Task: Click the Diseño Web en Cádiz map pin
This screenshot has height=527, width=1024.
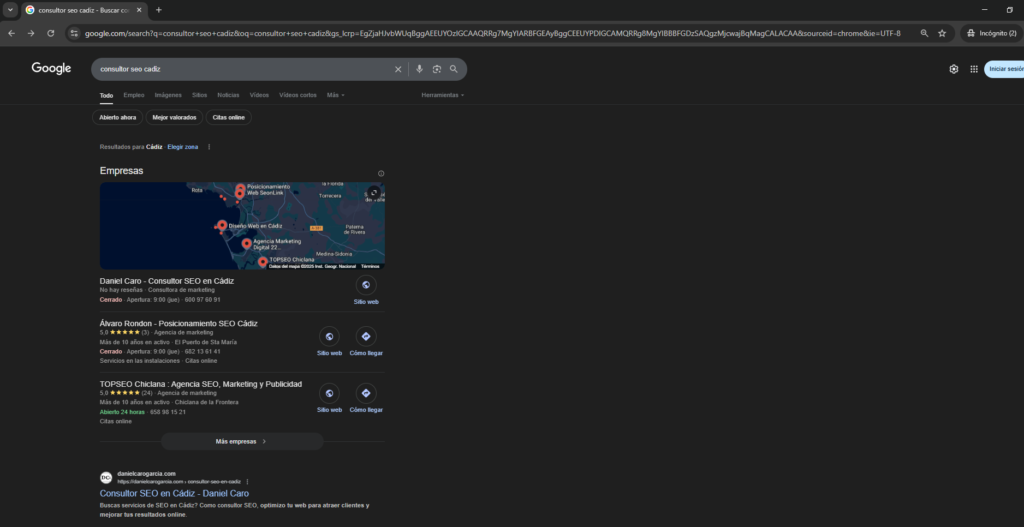Action: tap(222, 226)
